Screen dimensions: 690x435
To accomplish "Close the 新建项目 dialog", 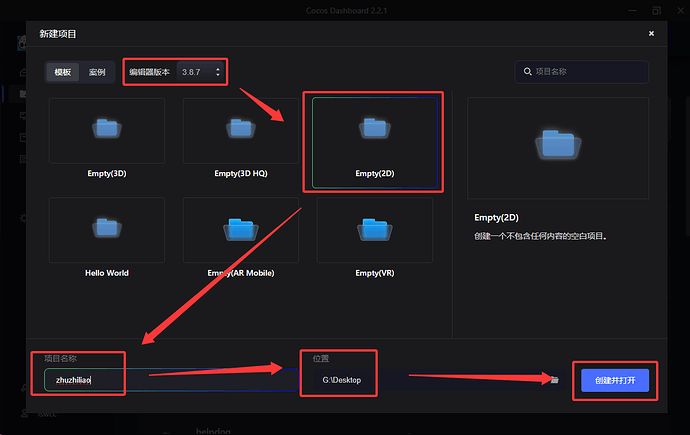I will coord(651,33).
